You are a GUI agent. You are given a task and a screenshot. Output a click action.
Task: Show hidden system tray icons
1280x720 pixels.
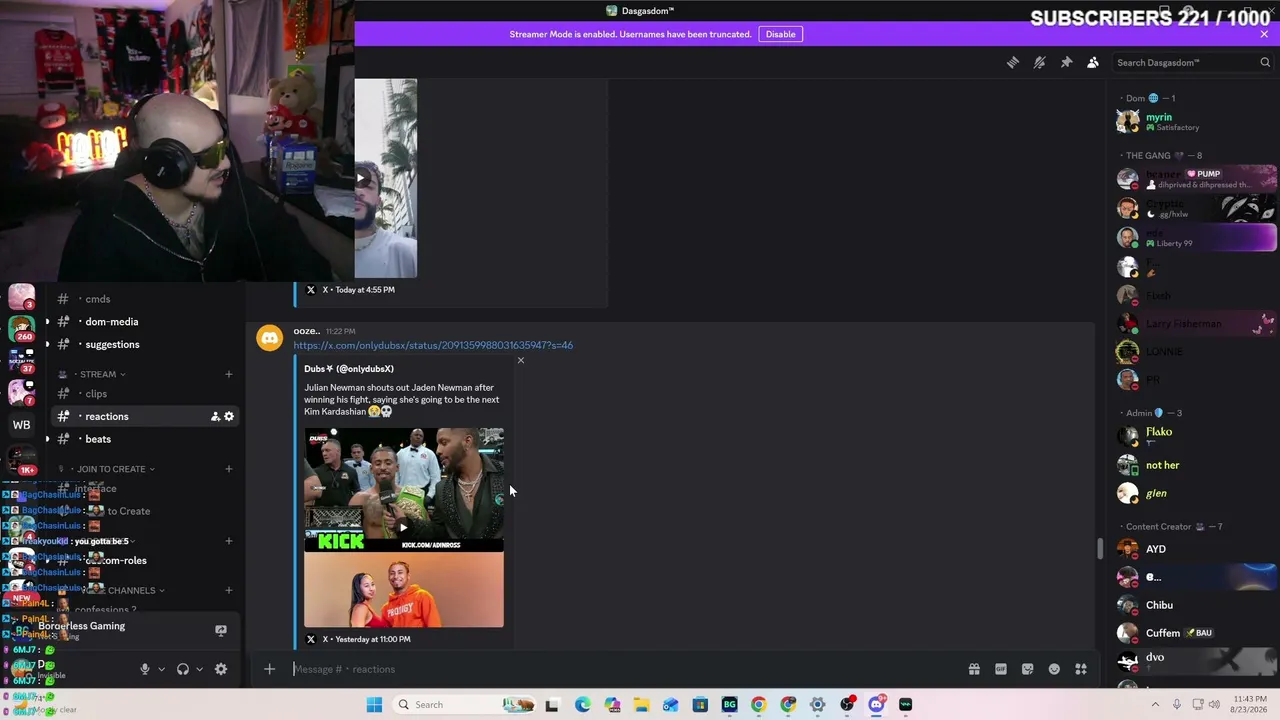point(1156,705)
